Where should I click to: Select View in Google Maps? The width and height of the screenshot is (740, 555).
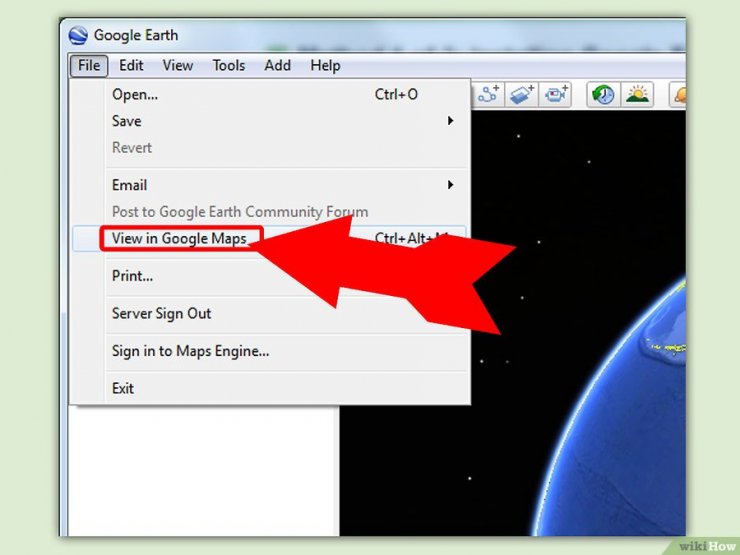coord(180,238)
